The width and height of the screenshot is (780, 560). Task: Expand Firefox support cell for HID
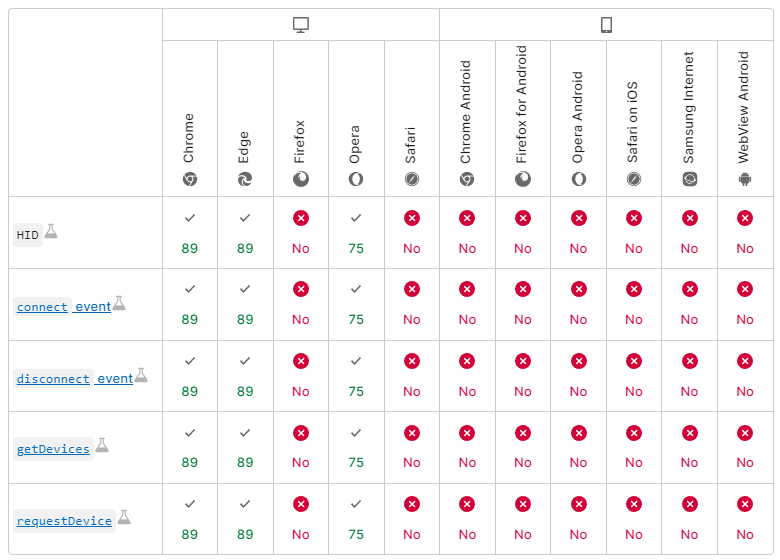coord(301,232)
